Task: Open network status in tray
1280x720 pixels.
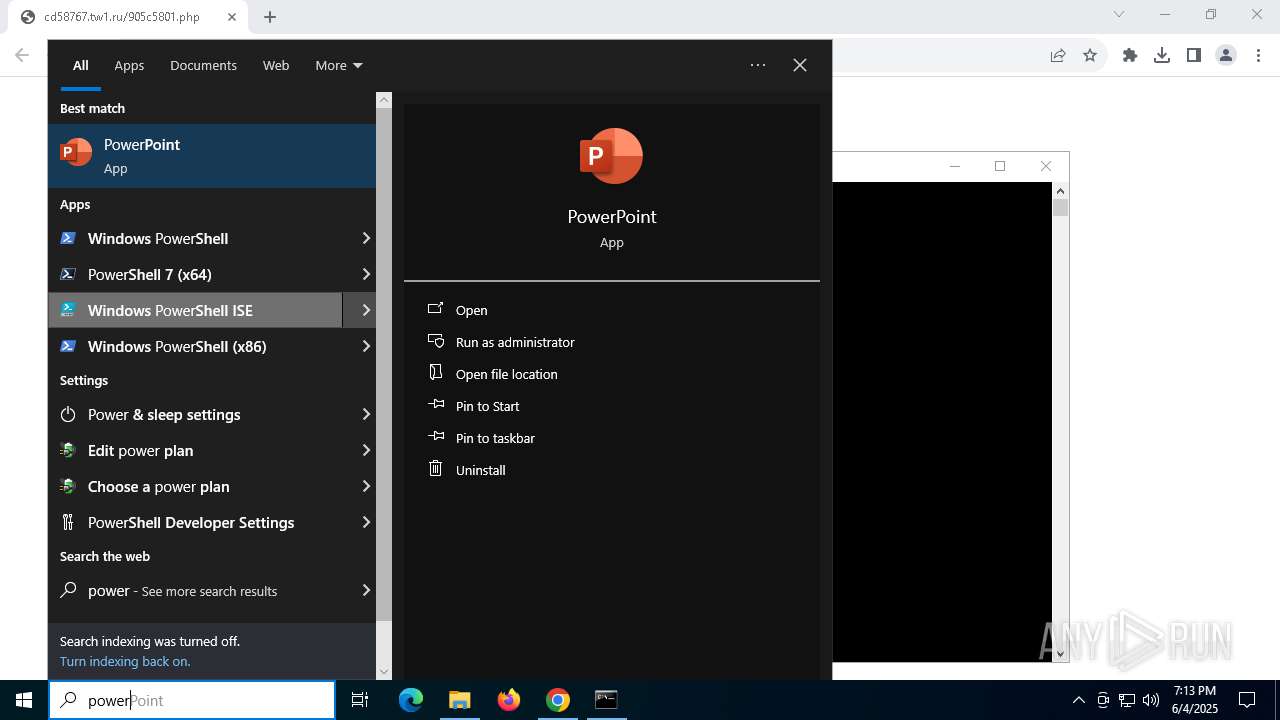Action: [1127, 700]
